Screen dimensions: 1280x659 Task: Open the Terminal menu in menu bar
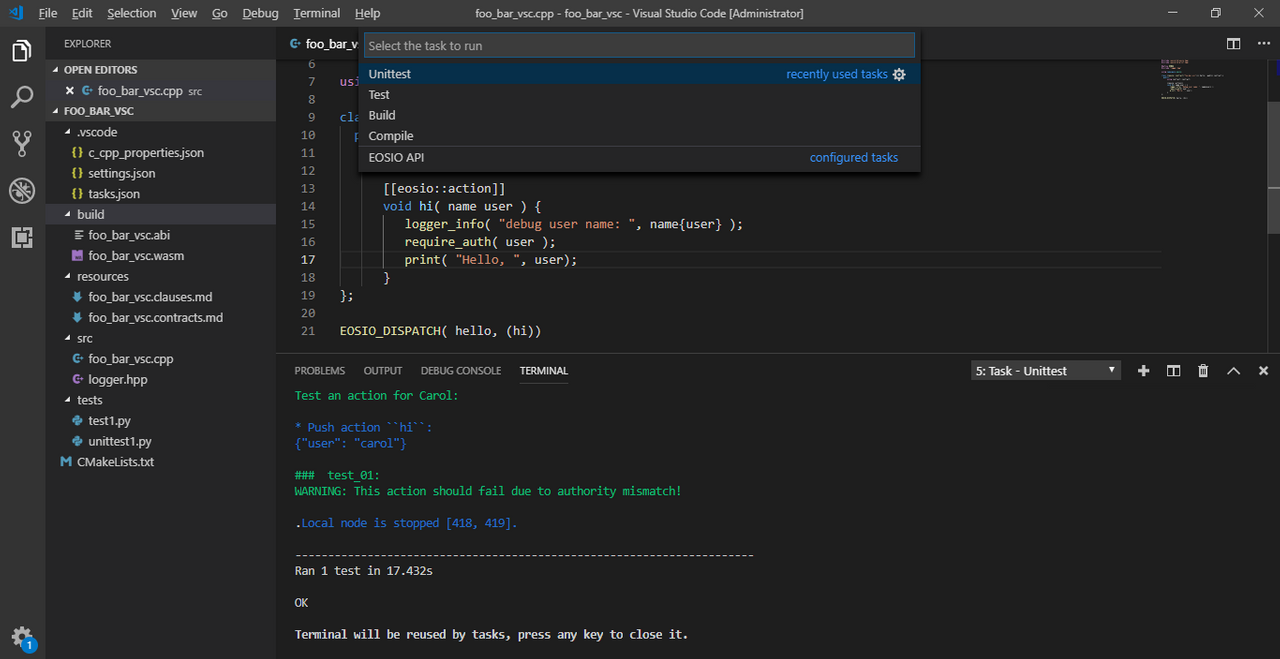point(316,13)
